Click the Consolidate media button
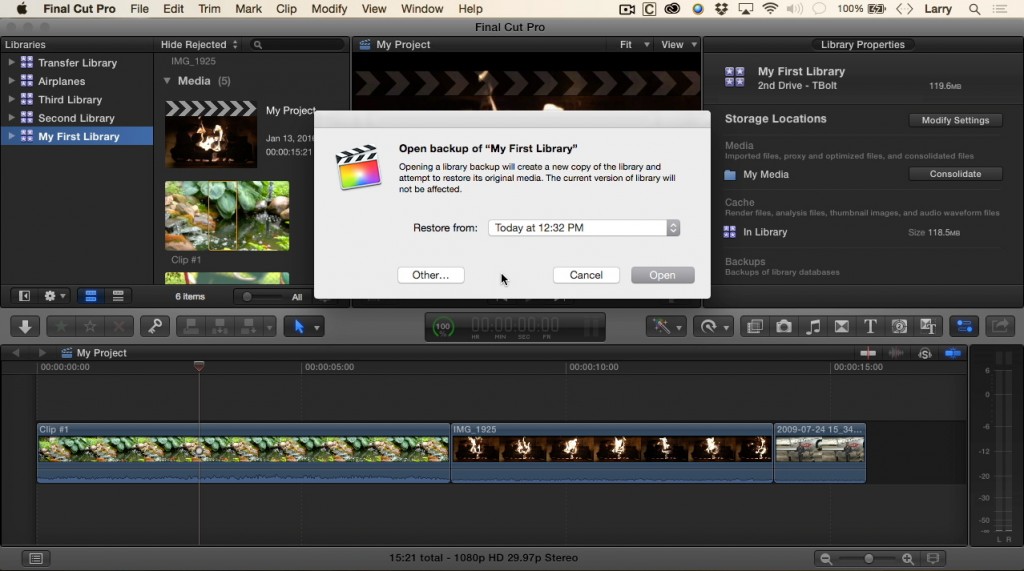1024x571 pixels. pyautogui.click(x=955, y=174)
